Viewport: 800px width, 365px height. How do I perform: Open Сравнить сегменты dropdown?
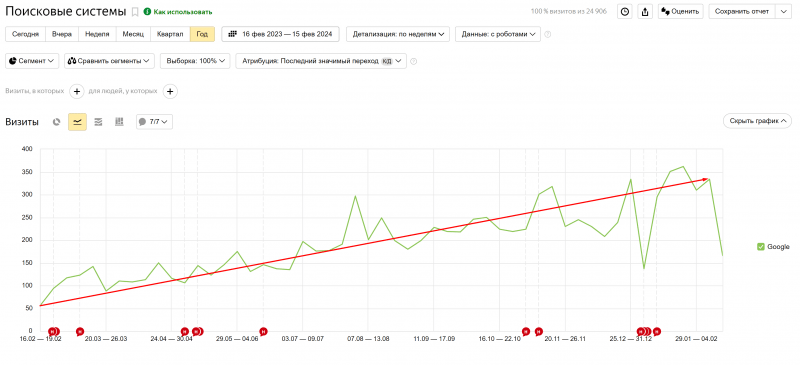(x=109, y=61)
